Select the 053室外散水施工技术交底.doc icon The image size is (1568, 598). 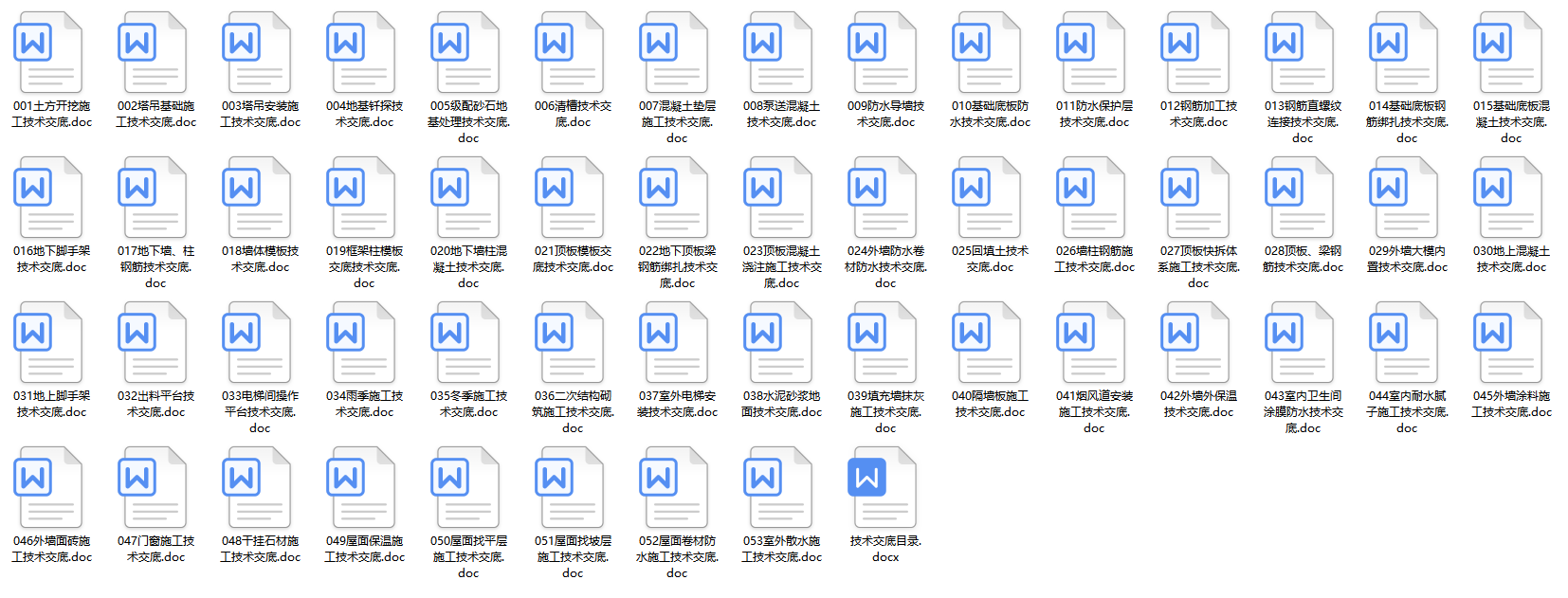[777, 487]
